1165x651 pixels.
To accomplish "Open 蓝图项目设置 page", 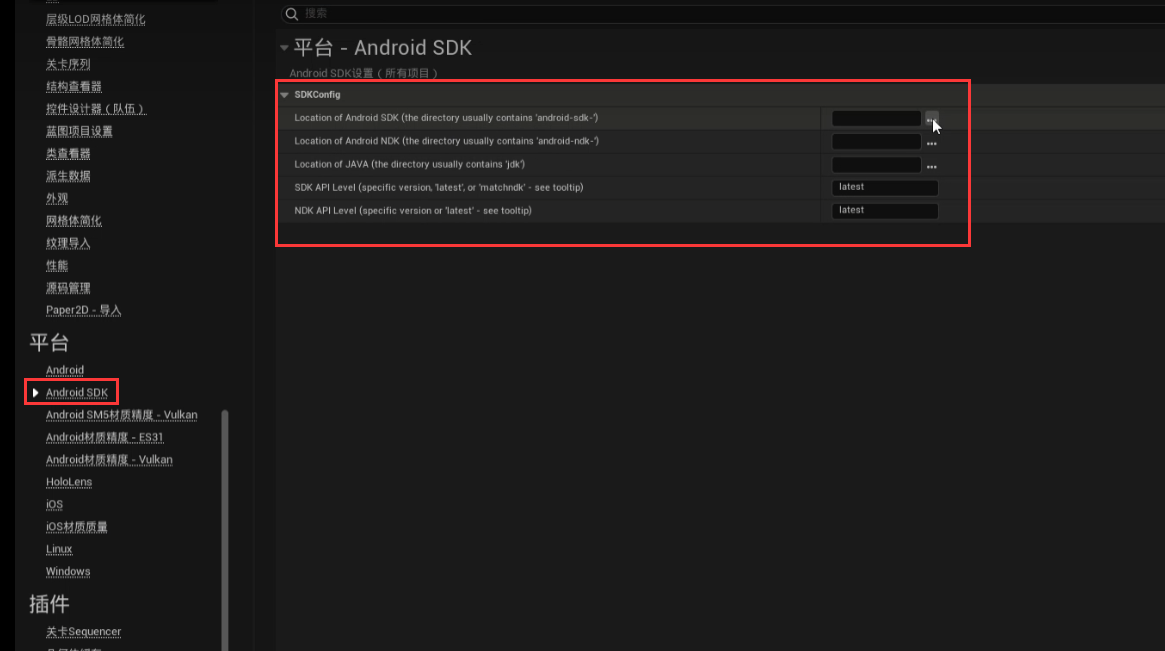I will [x=79, y=131].
